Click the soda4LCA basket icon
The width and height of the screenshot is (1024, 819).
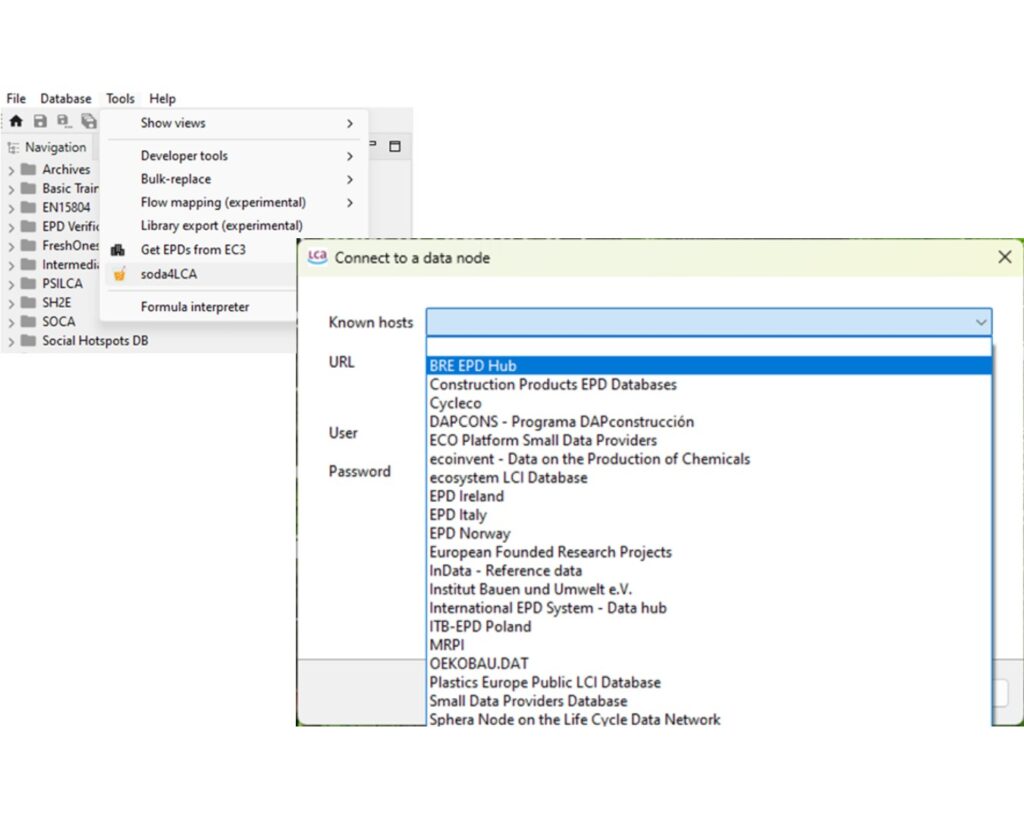coord(119,274)
